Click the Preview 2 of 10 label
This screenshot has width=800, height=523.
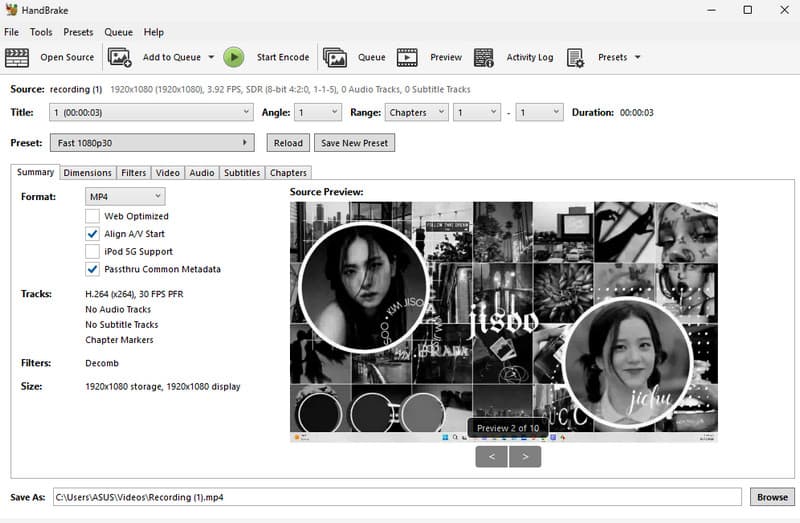click(508, 428)
